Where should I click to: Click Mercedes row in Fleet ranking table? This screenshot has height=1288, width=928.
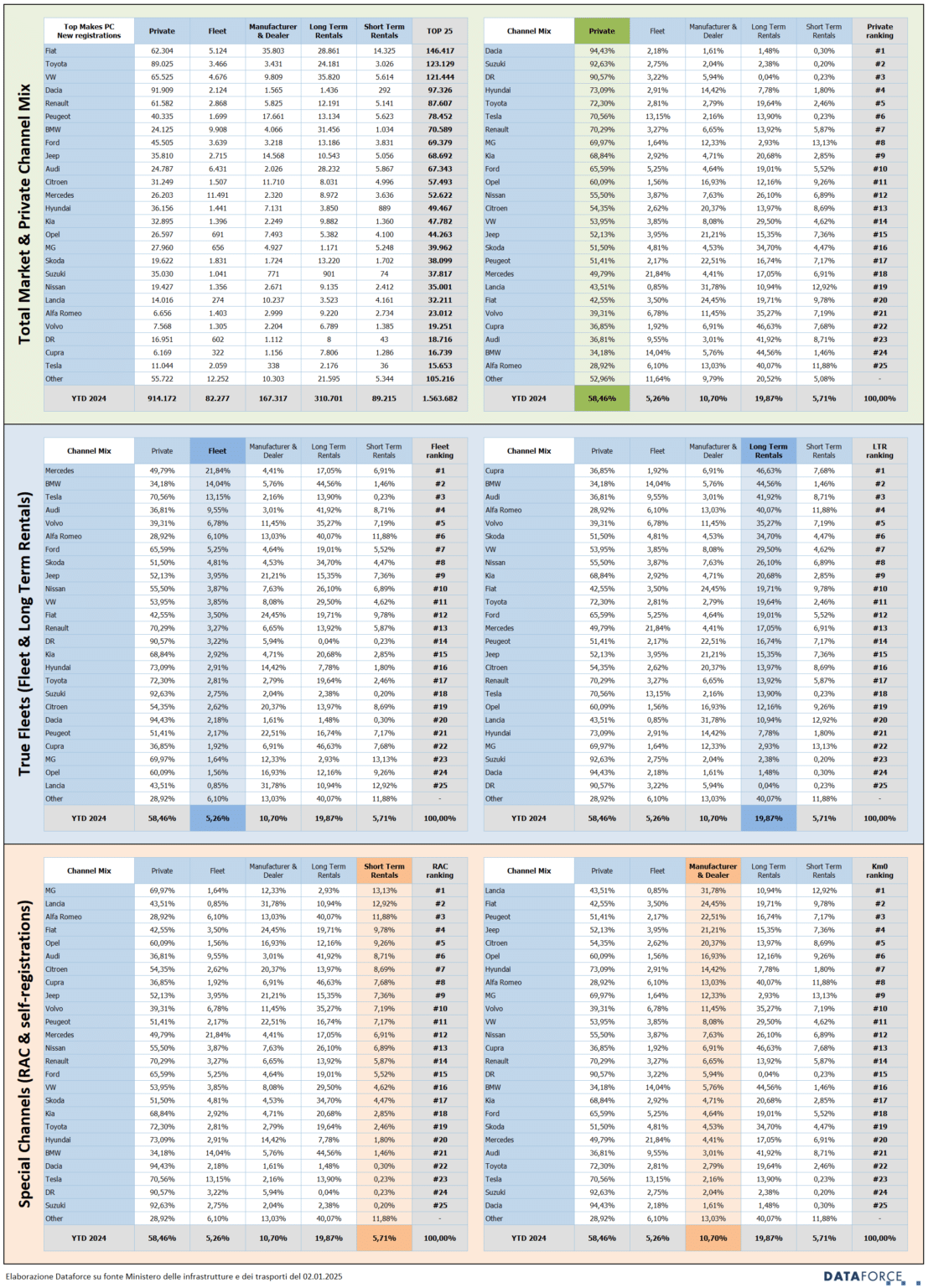click(256, 471)
